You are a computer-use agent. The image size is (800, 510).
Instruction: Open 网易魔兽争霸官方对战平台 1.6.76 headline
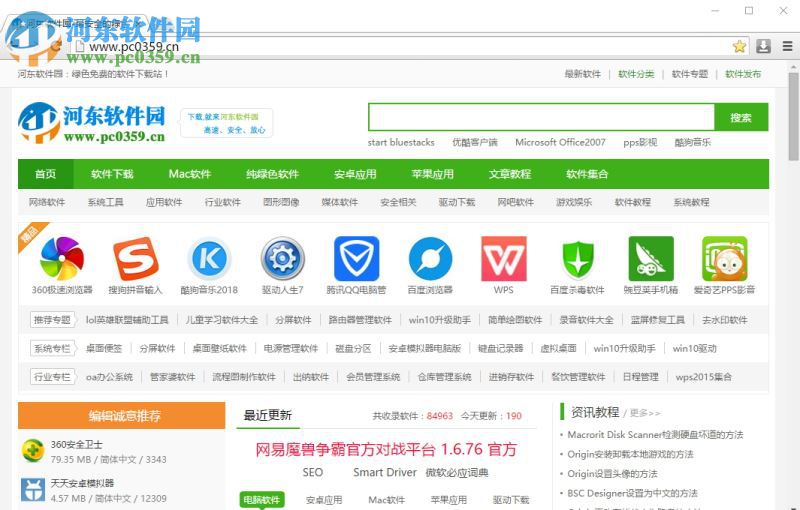point(386,449)
